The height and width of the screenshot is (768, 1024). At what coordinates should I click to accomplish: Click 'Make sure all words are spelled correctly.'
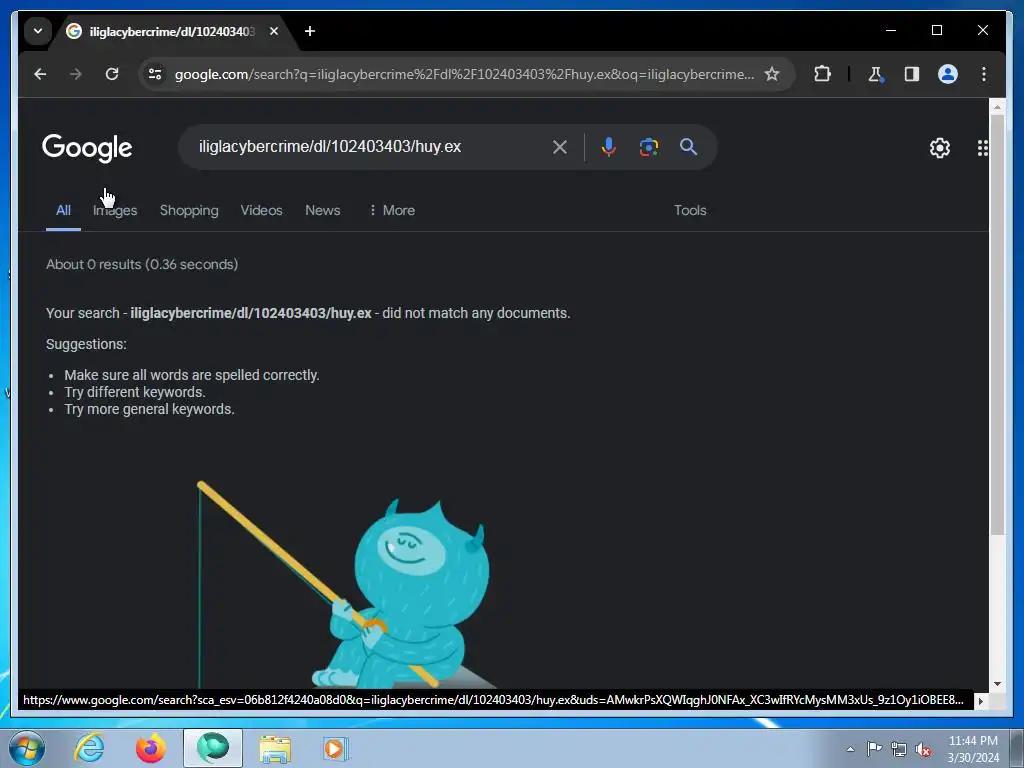pyautogui.click(x=192, y=375)
